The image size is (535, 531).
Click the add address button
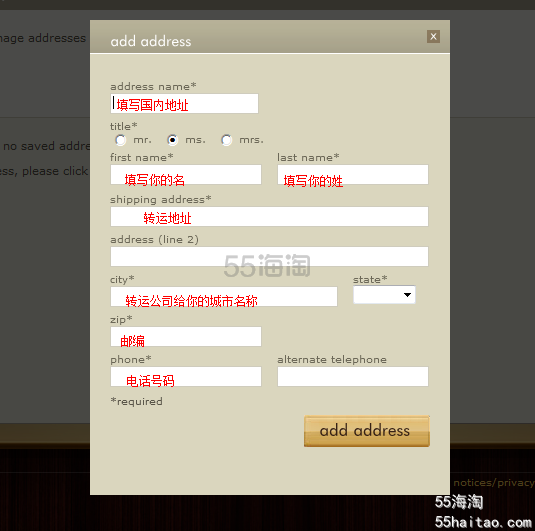(x=367, y=431)
